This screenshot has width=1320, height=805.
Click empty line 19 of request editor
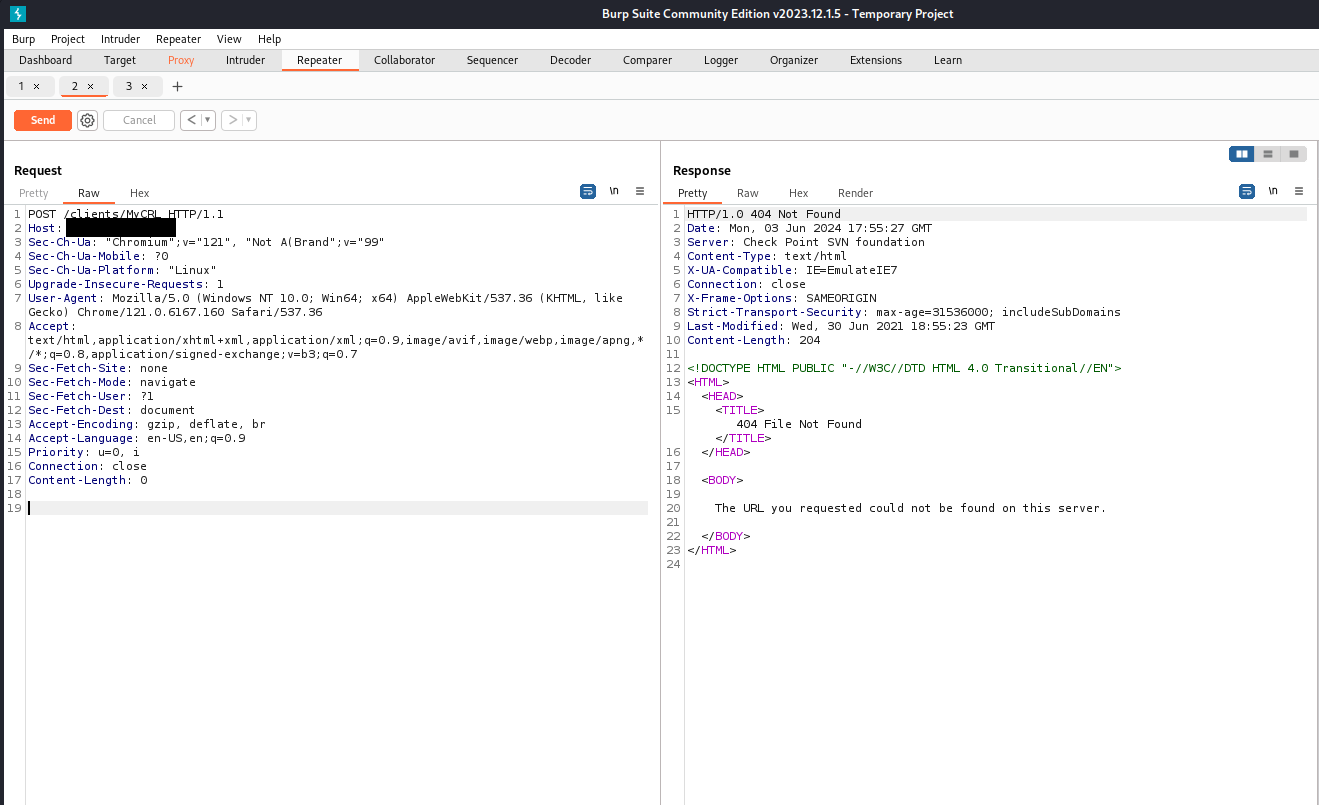click(x=337, y=508)
